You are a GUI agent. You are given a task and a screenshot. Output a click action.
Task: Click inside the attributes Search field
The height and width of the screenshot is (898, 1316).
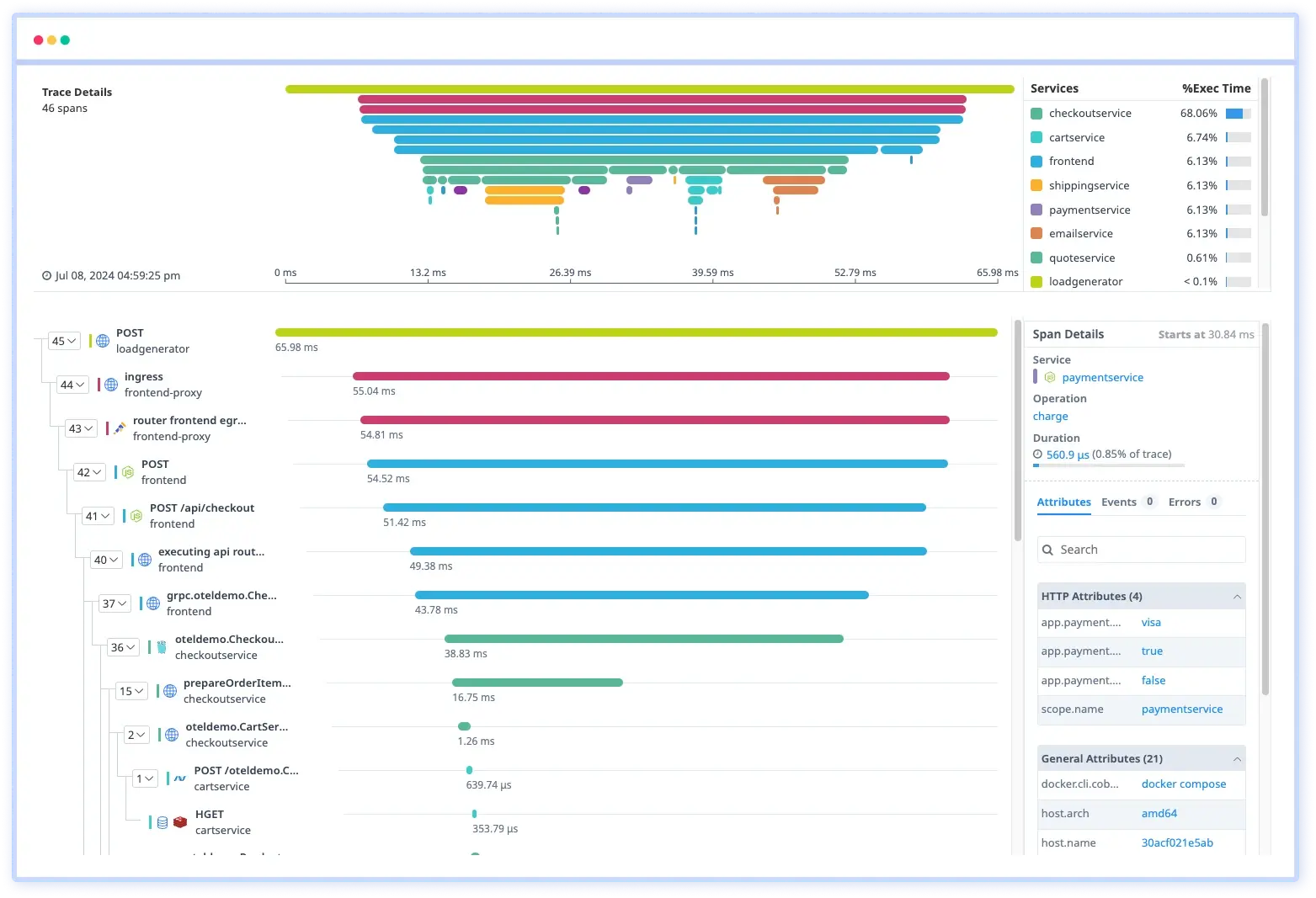1145,550
